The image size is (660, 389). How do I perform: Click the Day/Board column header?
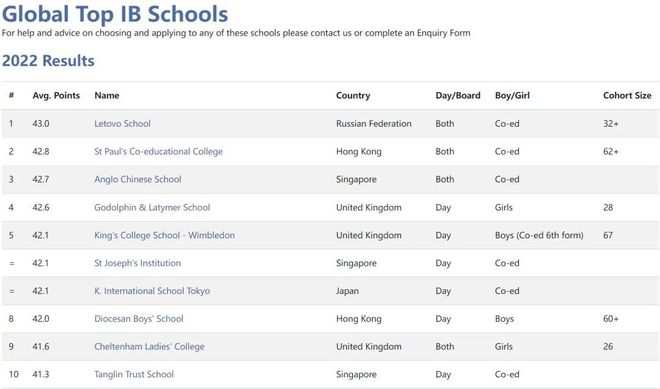coord(458,96)
